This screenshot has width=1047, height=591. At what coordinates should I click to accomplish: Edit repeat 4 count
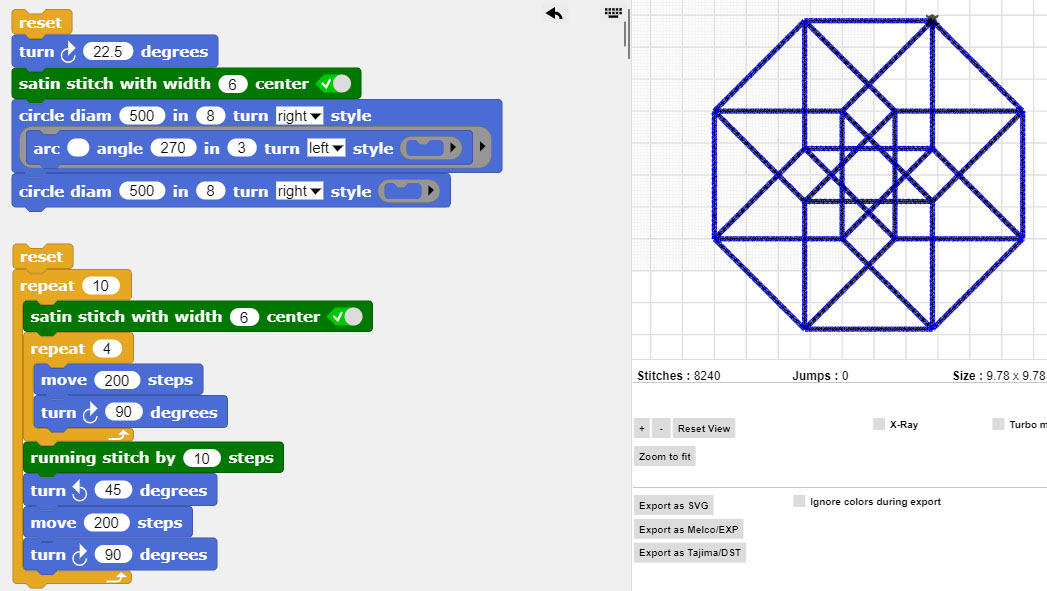[107, 349]
